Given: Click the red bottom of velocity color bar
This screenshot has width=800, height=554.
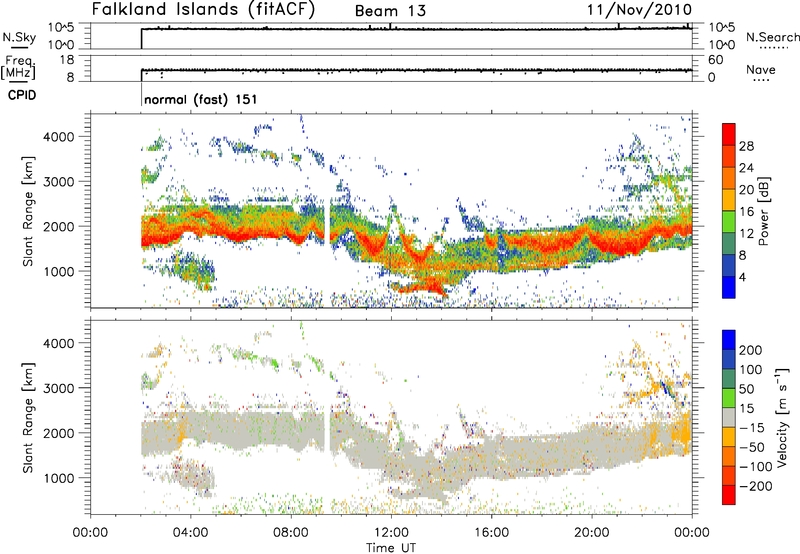Looking at the screenshot, I should pos(729,495).
